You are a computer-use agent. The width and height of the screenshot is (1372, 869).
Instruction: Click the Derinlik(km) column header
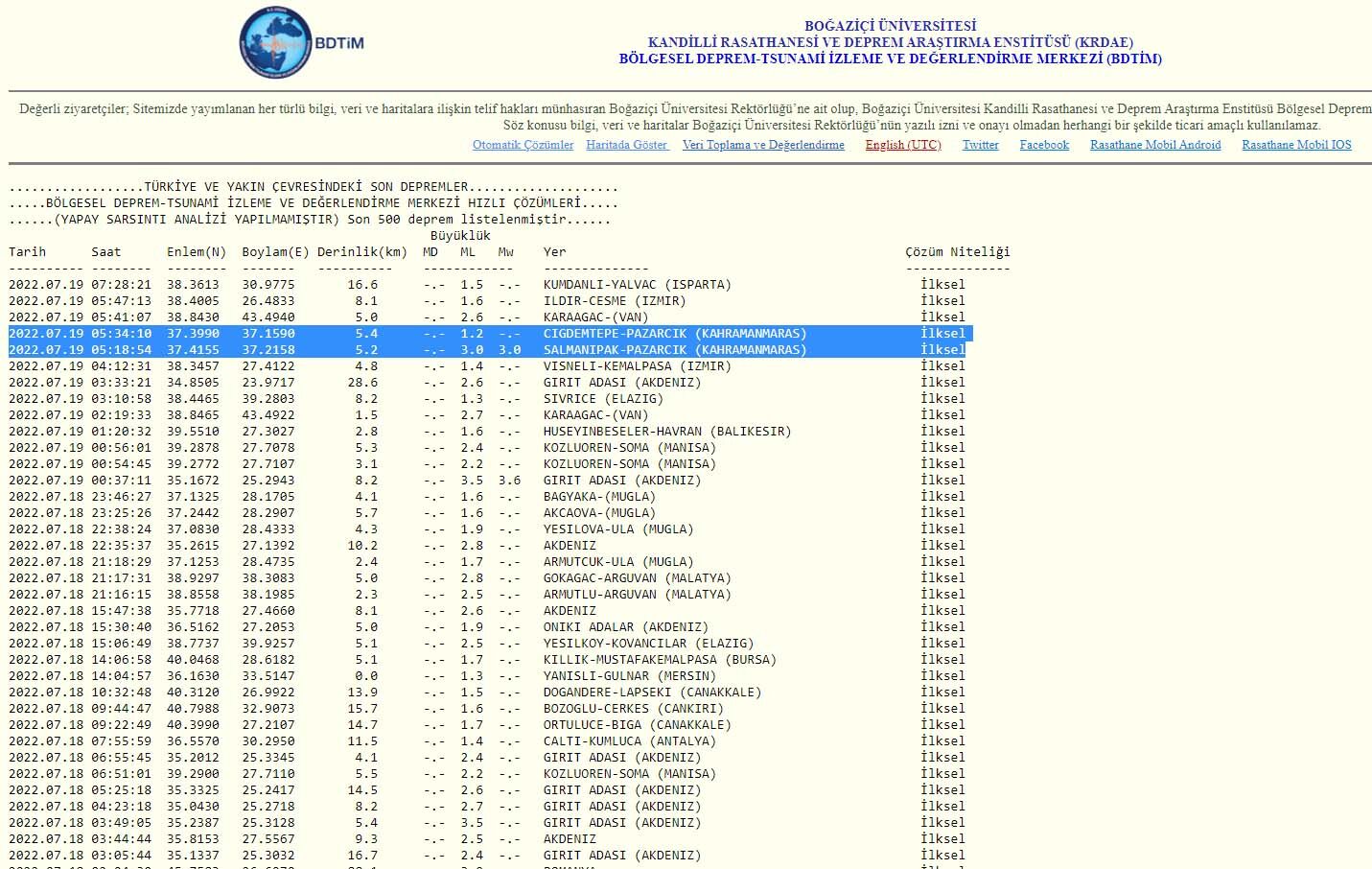[x=362, y=252]
